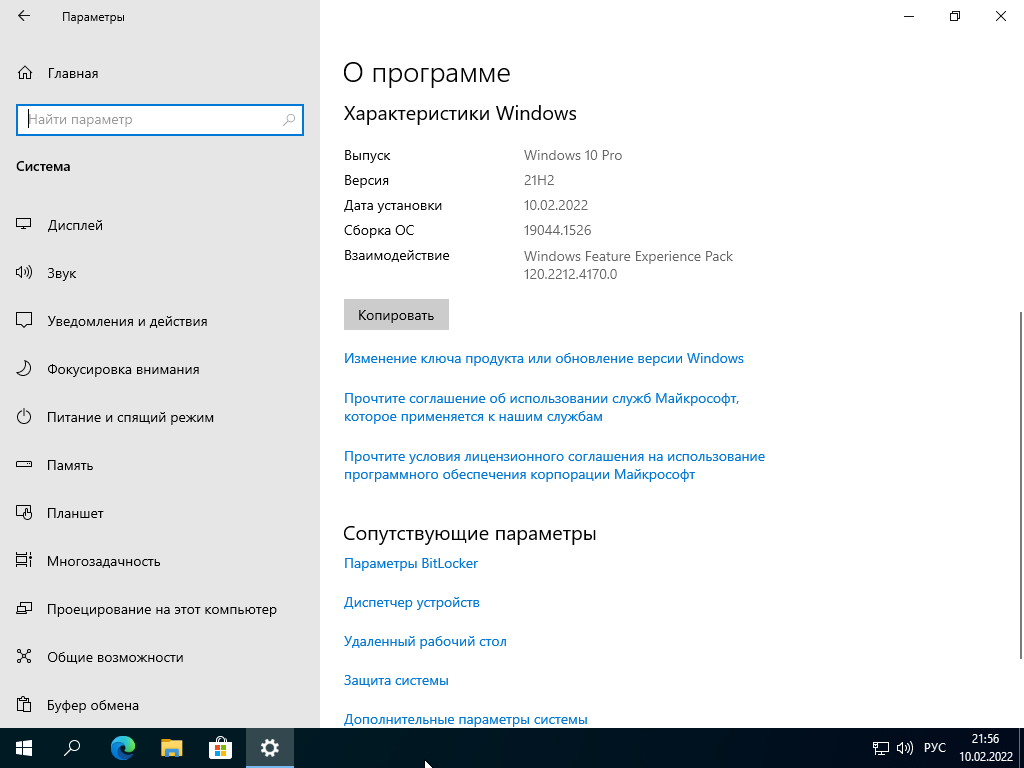Screen dimensions: 1024x768
Task: Click the Windows 10 Pro value text
Action: coord(573,155)
